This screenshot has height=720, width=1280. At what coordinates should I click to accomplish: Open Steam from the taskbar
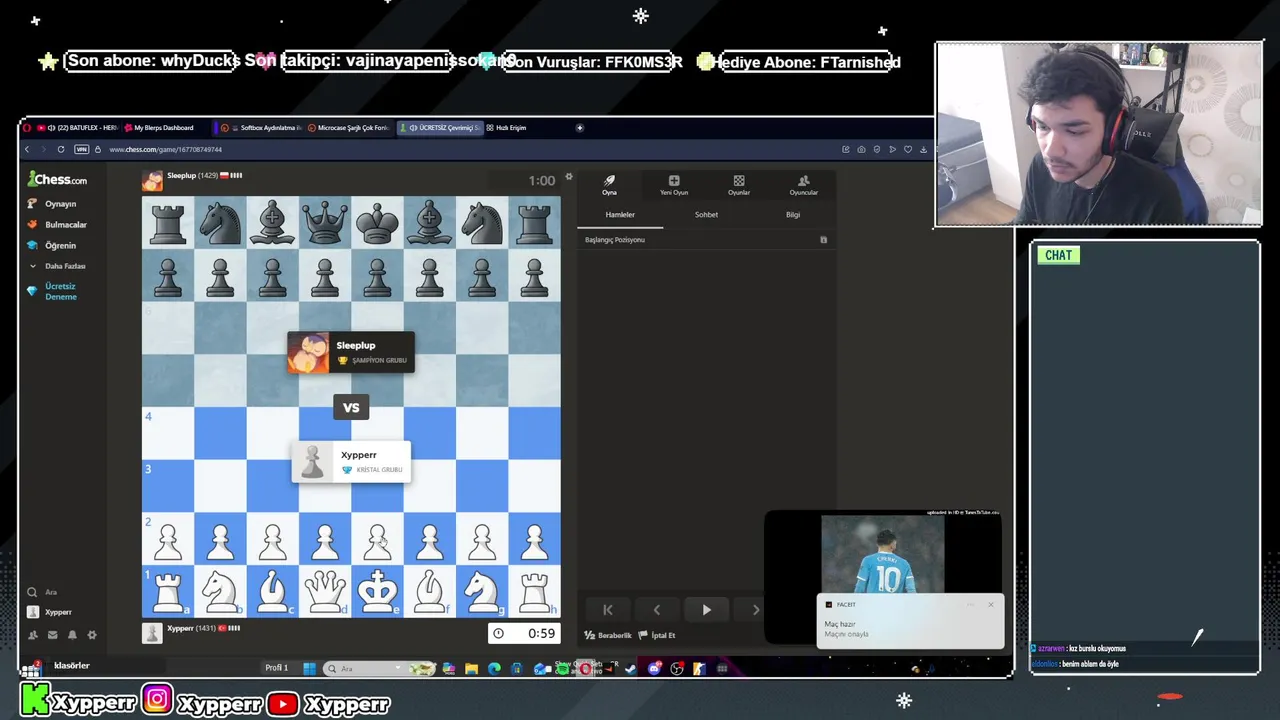point(631,668)
